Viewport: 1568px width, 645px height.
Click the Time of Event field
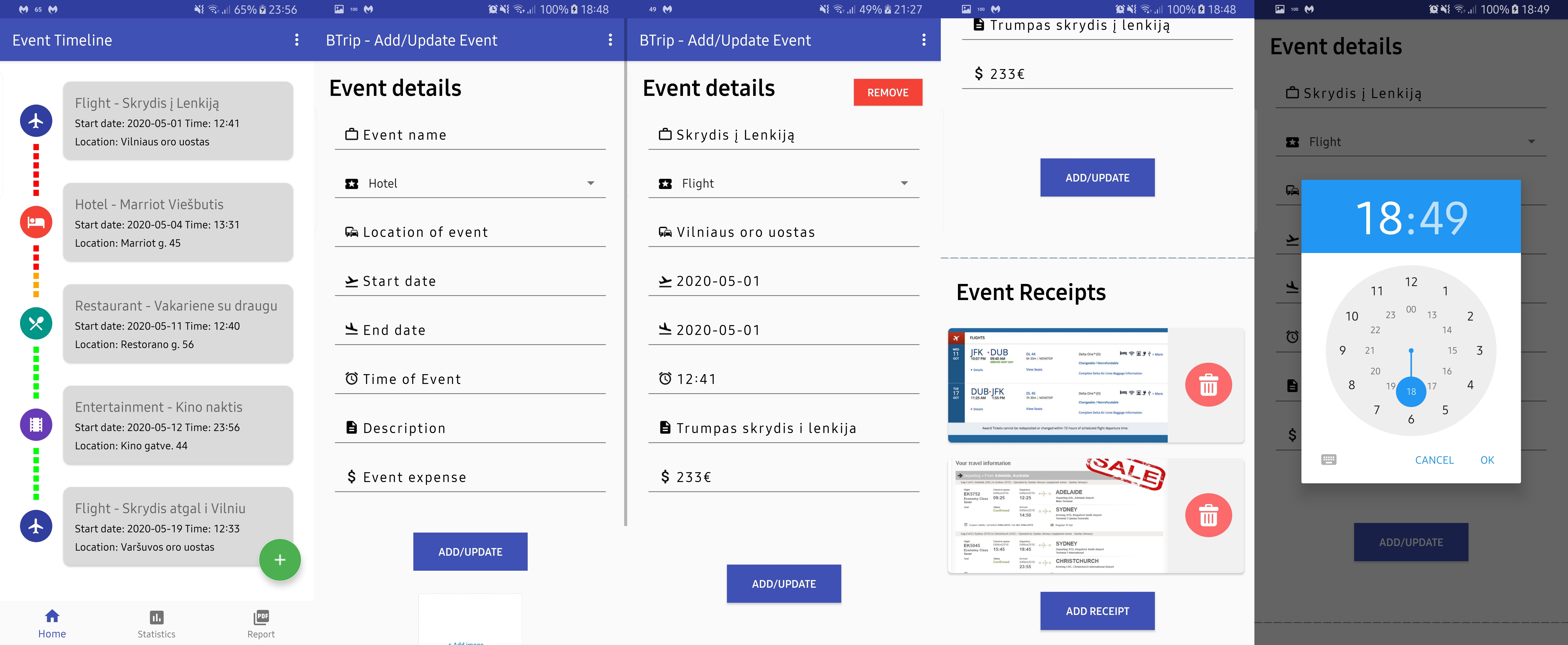(470, 379)
